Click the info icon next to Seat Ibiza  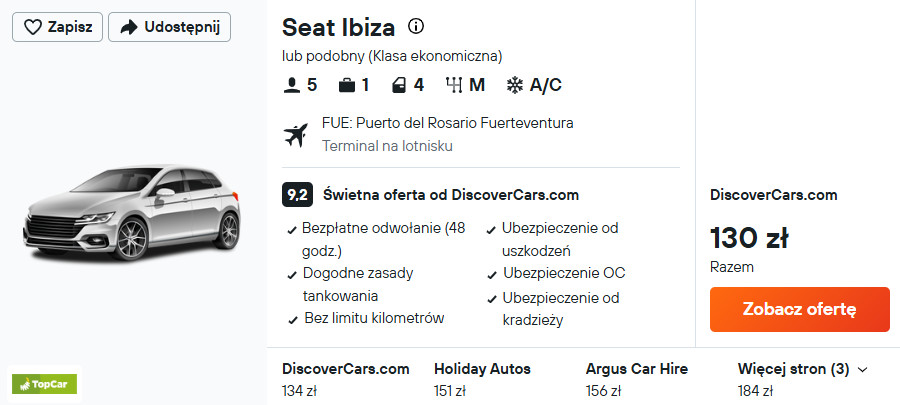(417, 26)
